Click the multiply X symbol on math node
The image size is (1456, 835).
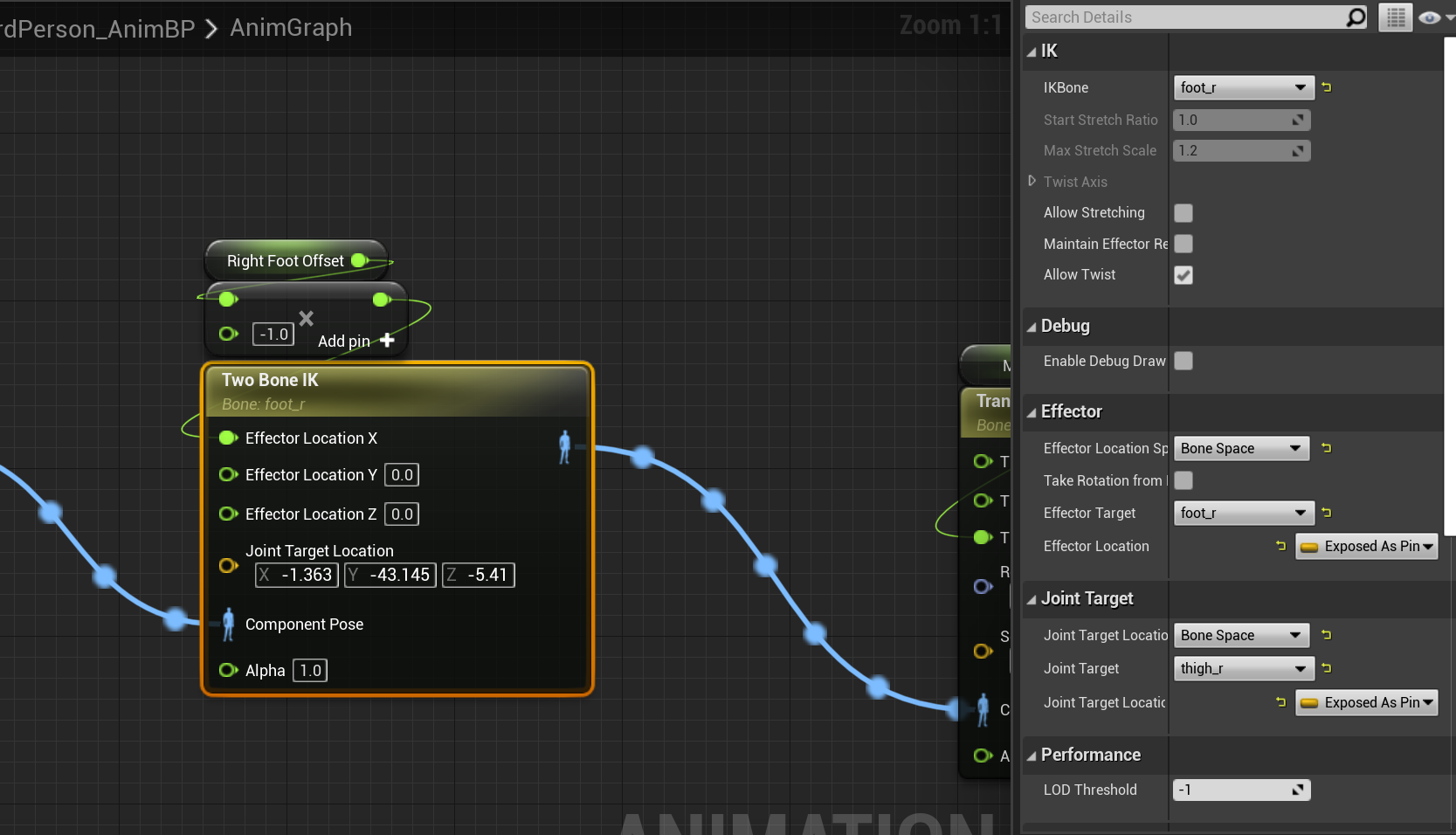click(306, 318)
